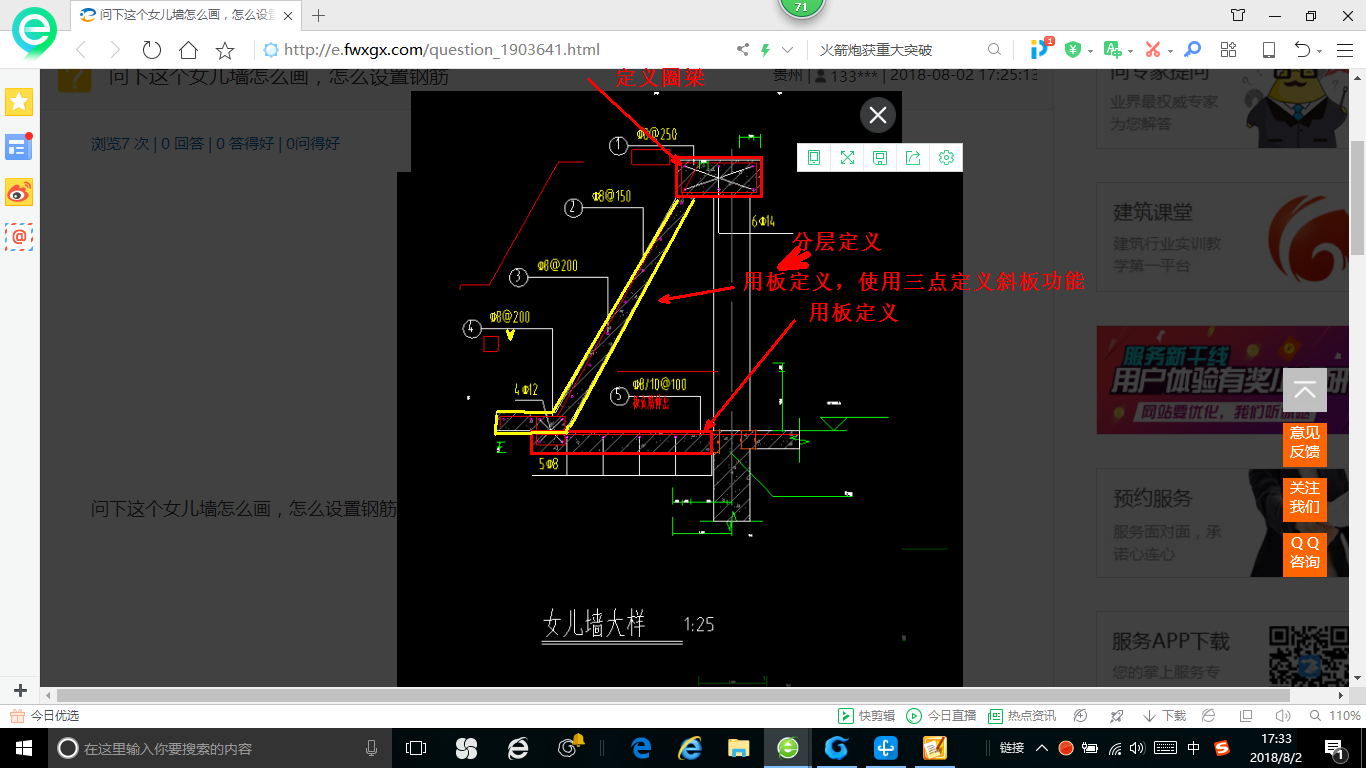Expand the address bar dropdown chevron
1366x768 pixels.
point(788,50)
